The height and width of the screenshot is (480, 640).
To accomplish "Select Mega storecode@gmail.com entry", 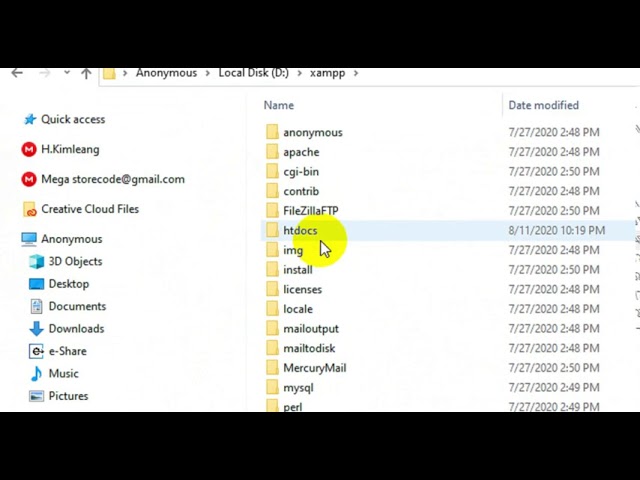I will coord(112,179).
